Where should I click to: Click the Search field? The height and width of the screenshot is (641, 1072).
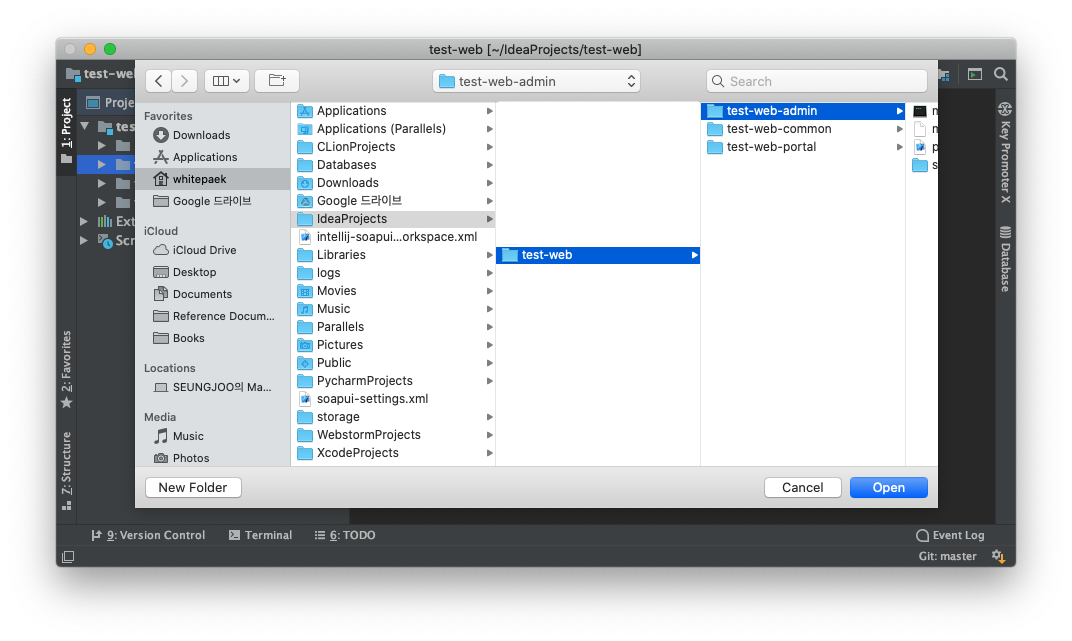click(x=817, y=81)
